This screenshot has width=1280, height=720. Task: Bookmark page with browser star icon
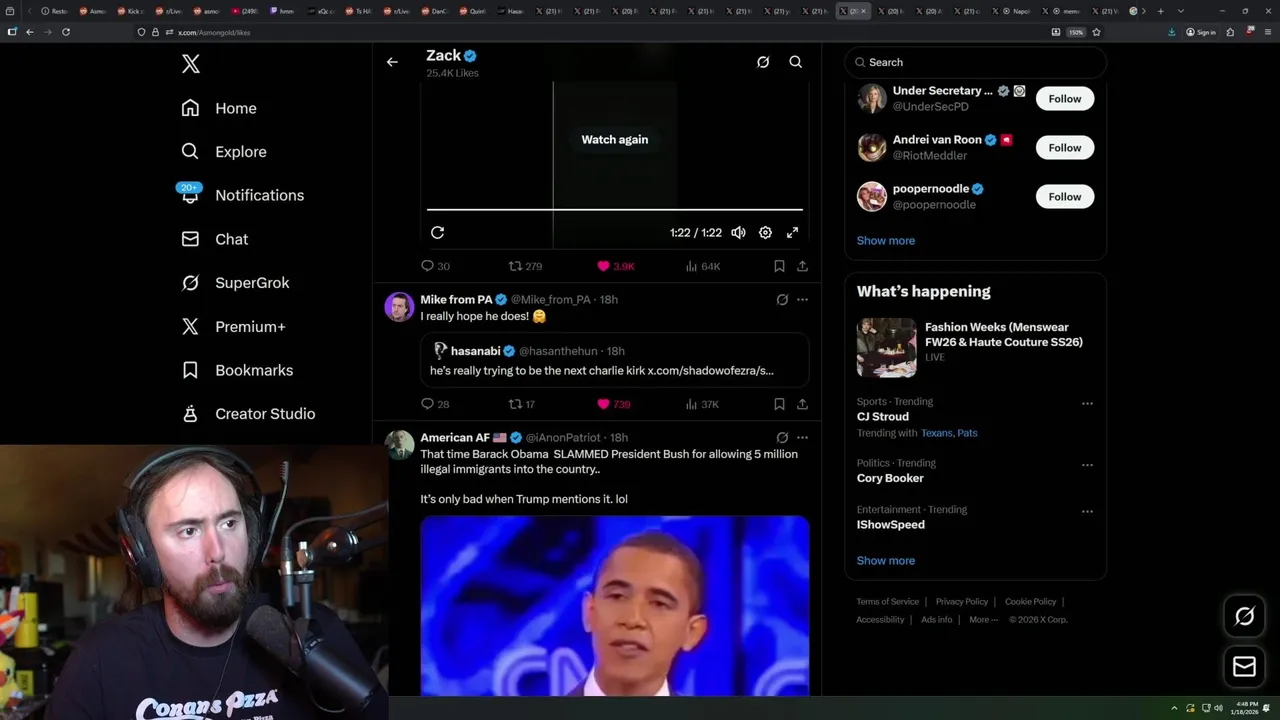1096,32
